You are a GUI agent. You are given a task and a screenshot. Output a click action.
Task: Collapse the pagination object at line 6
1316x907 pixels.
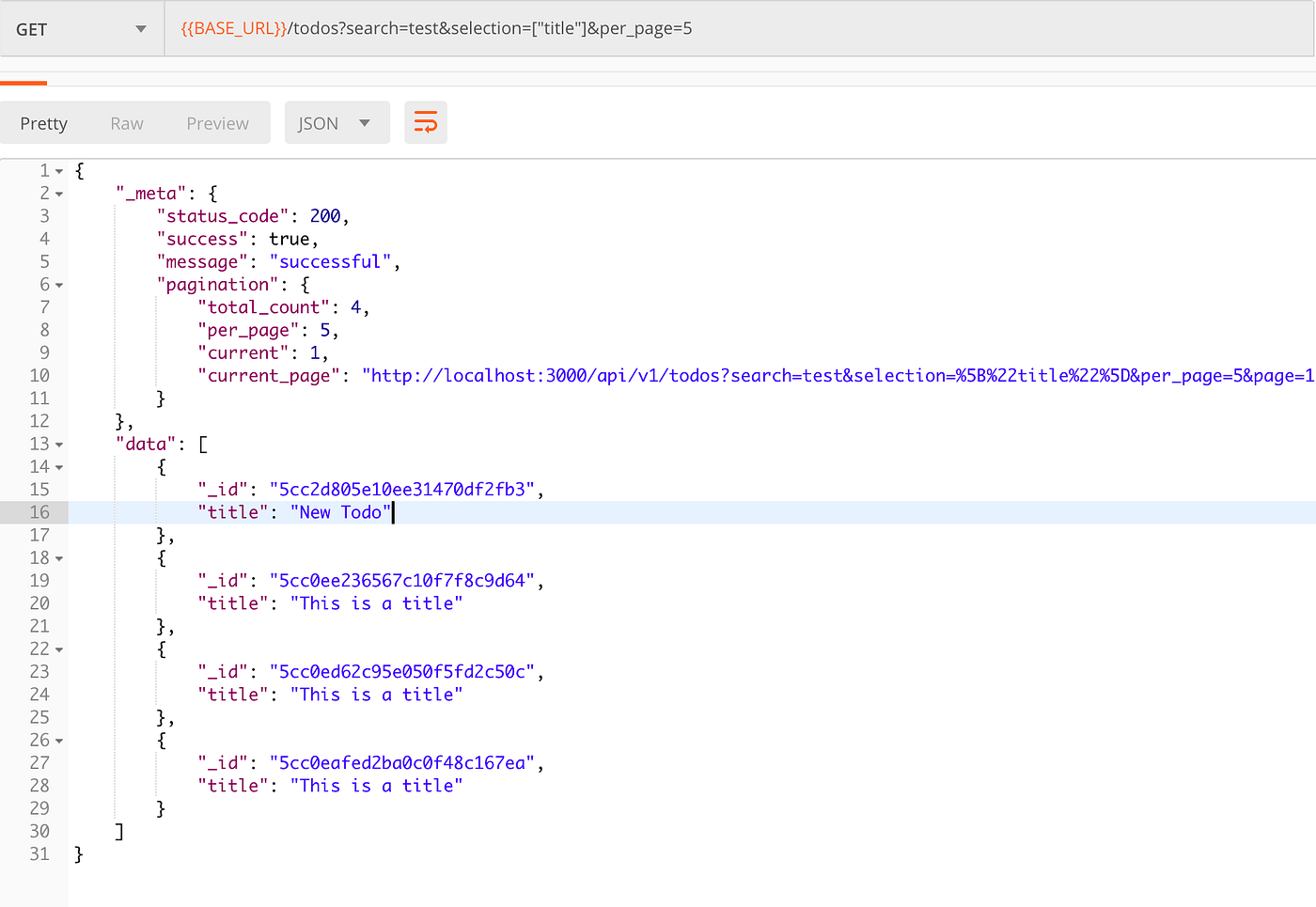coord(58,284)
